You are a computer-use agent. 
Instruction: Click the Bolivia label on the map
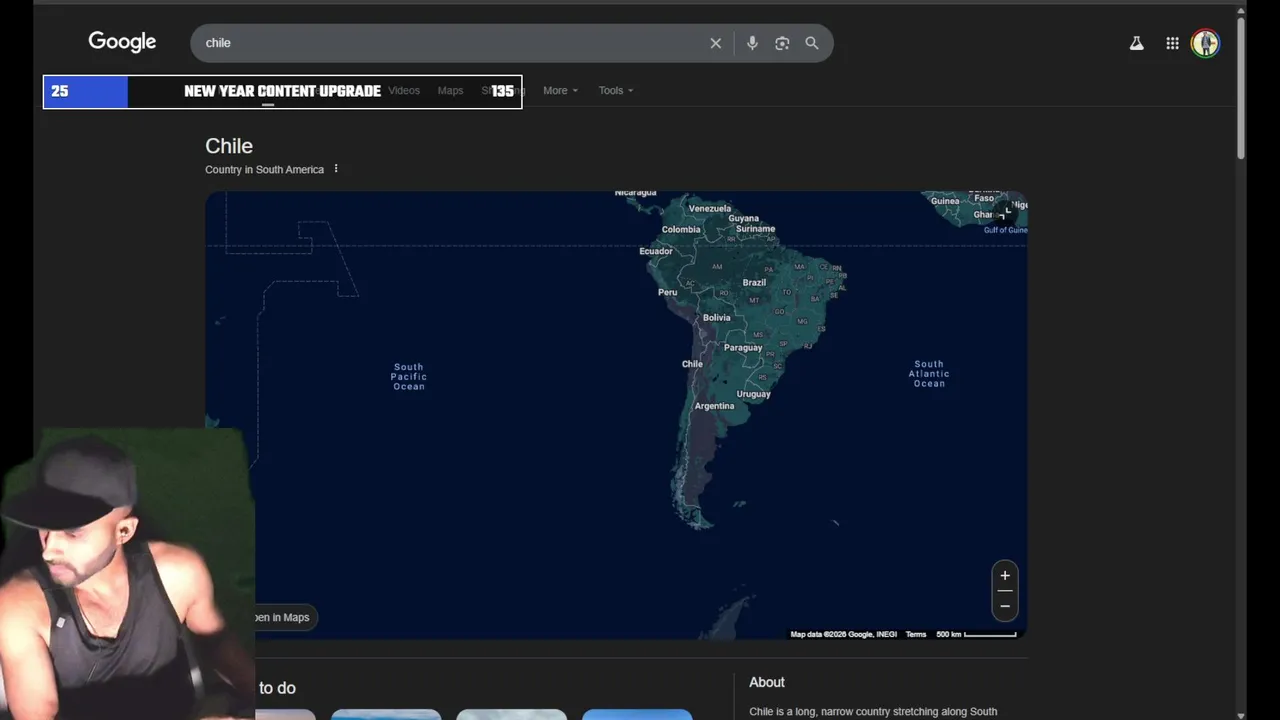(x=716, y=317)
